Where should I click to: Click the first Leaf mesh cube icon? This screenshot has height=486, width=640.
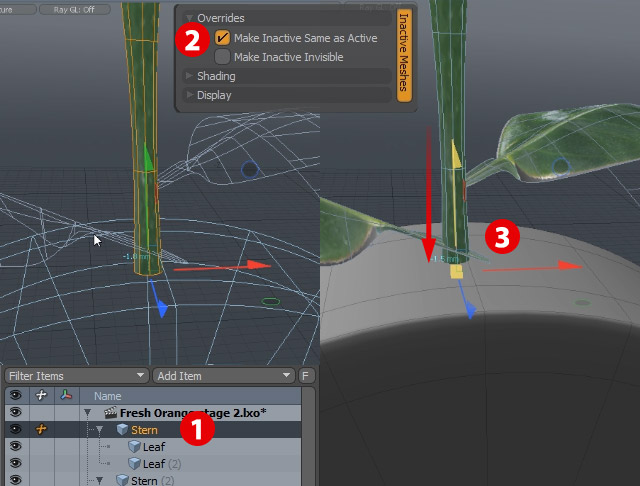click(134, 447)
